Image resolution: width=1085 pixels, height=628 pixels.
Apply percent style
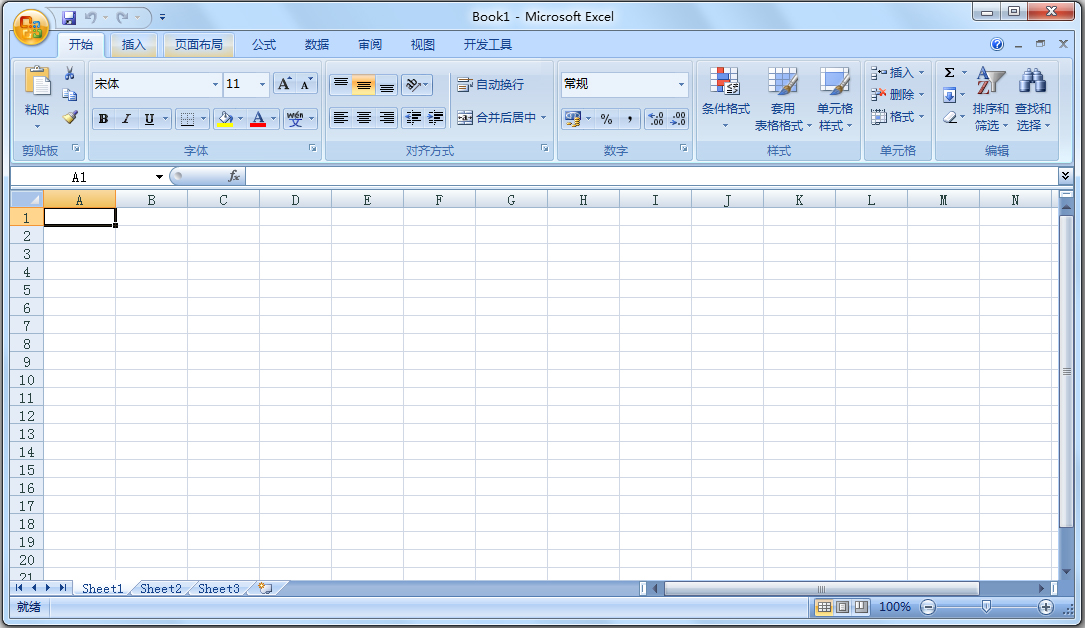[x=607, y=119]
